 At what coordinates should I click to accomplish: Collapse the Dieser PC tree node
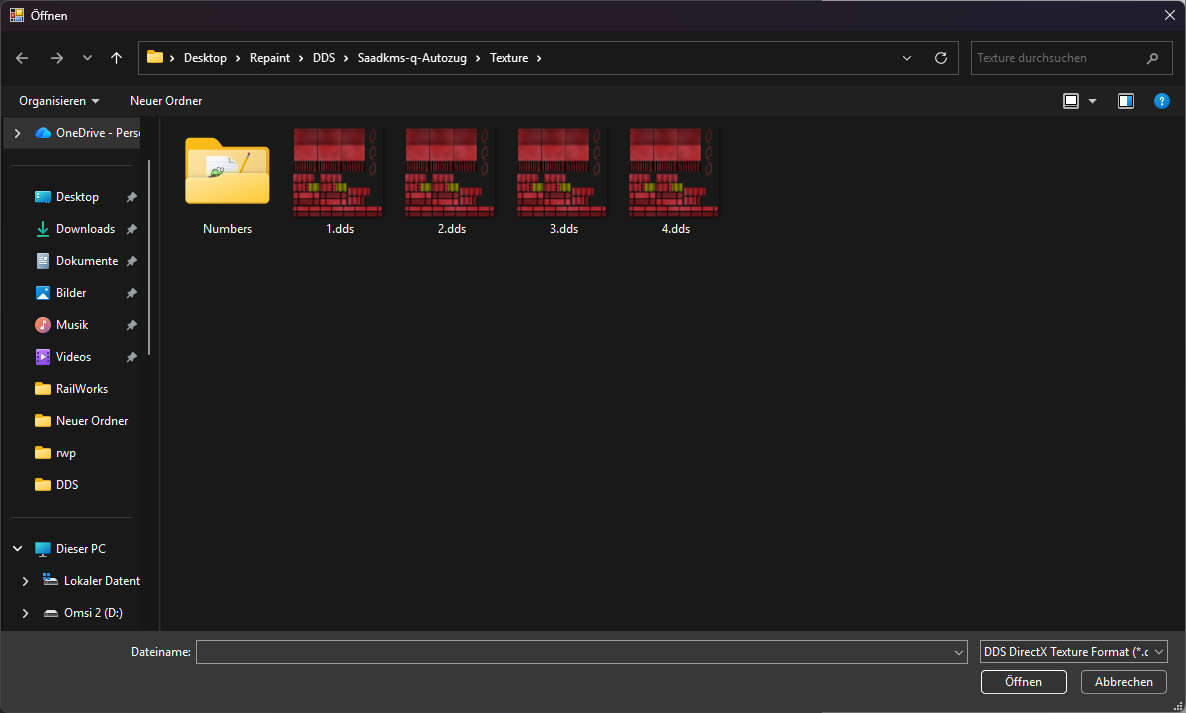(18, 549)
